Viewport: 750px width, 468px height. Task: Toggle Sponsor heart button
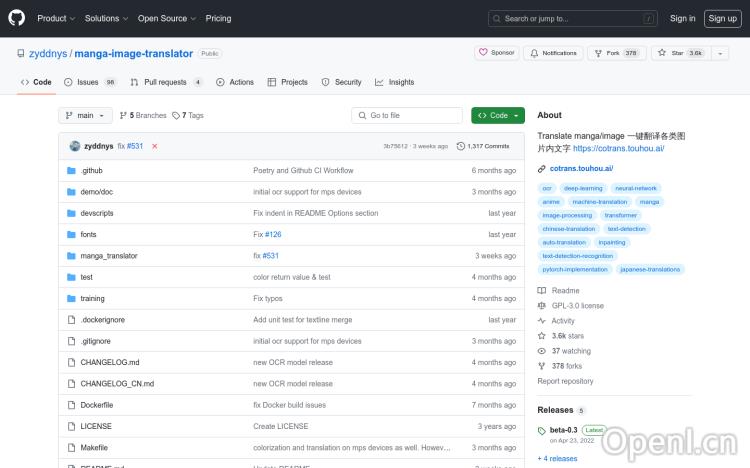496,53
